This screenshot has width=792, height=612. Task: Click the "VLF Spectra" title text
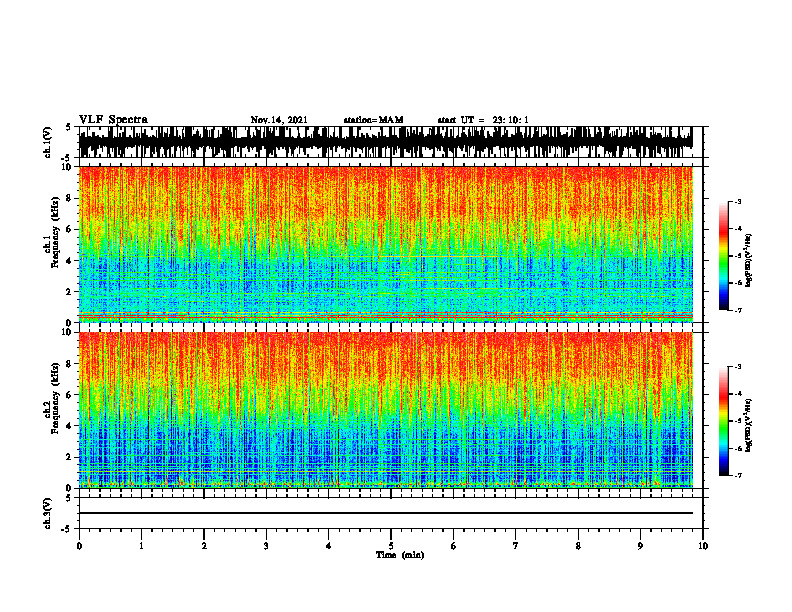[x=113, y=119]
